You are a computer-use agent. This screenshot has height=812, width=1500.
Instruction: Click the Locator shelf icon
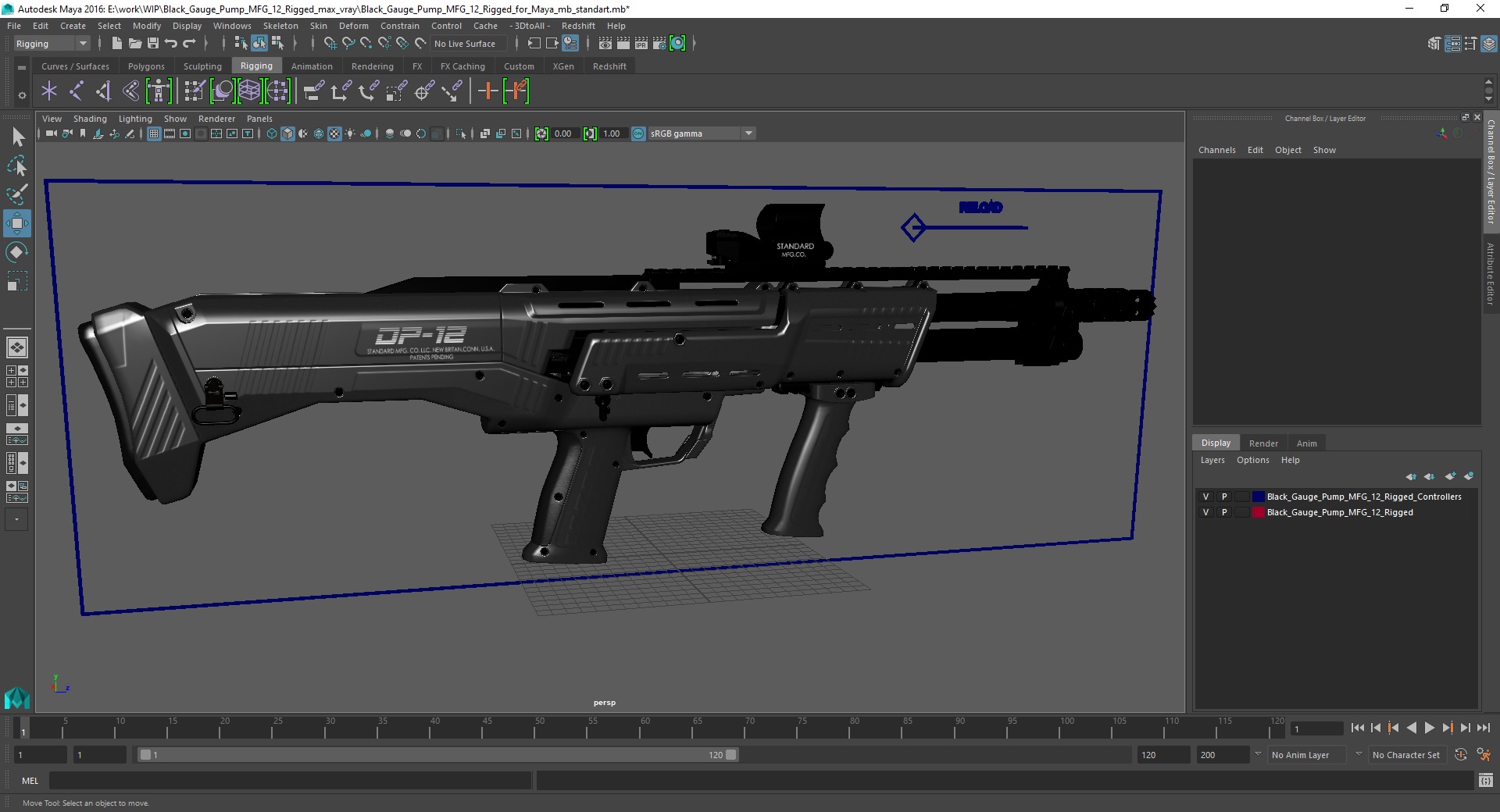click(x=49, y=91)
